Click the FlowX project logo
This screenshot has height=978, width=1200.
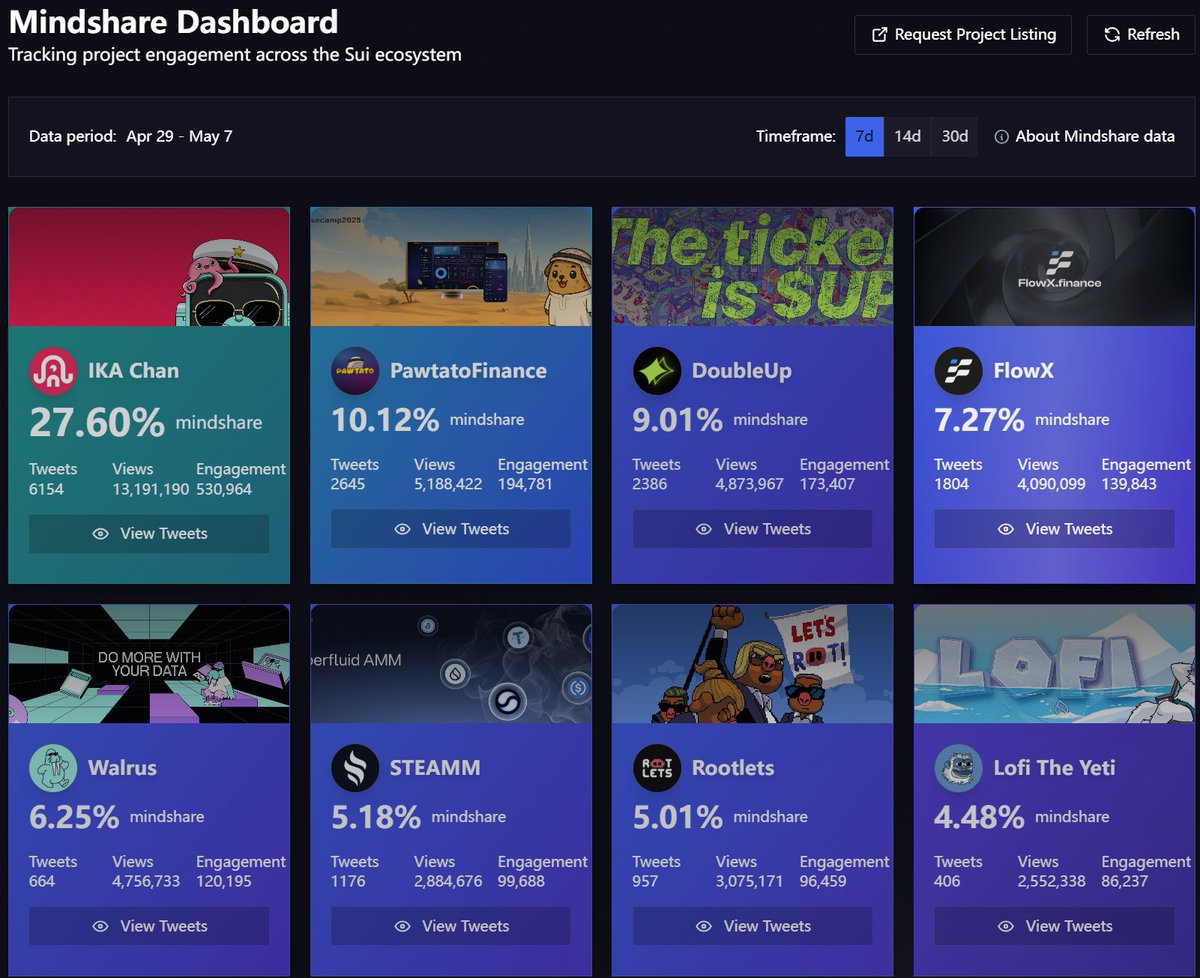click(958, 371)
